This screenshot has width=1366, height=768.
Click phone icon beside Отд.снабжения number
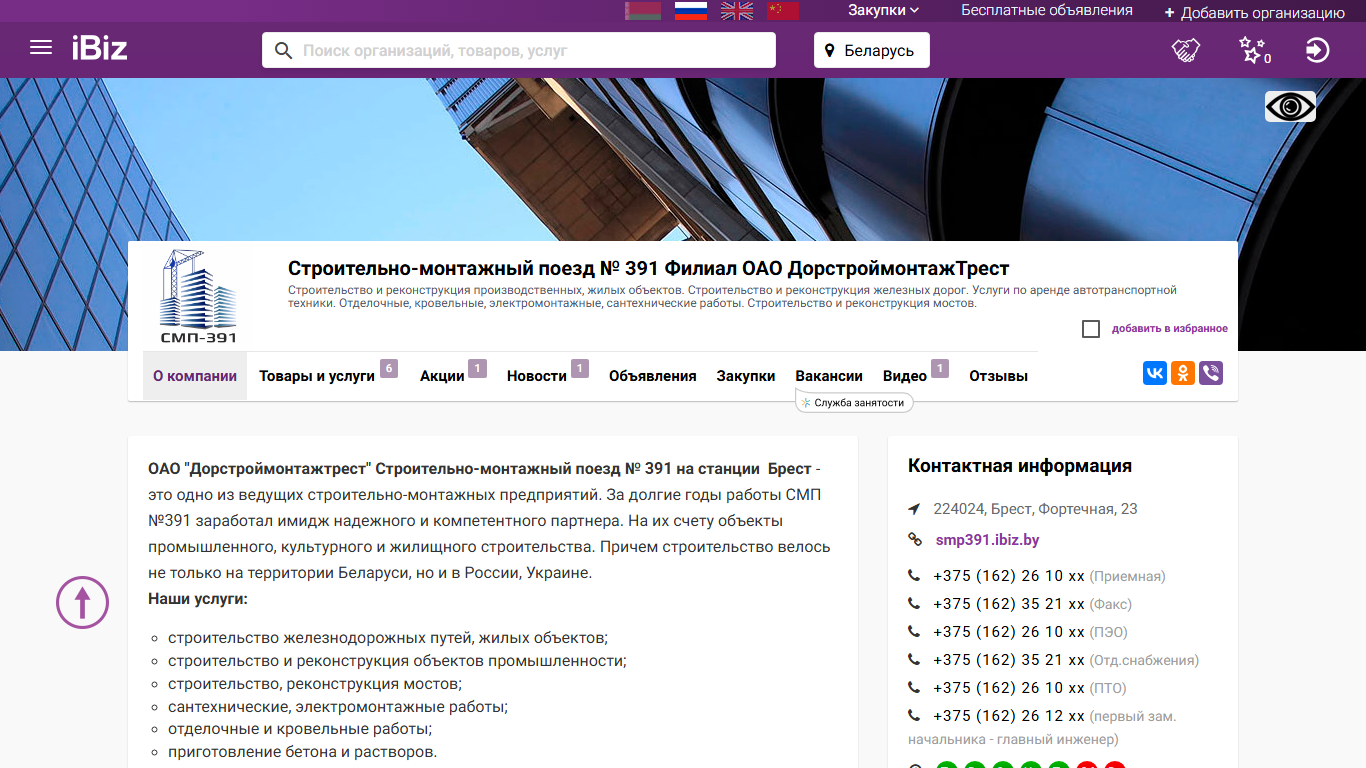point(914,660)
